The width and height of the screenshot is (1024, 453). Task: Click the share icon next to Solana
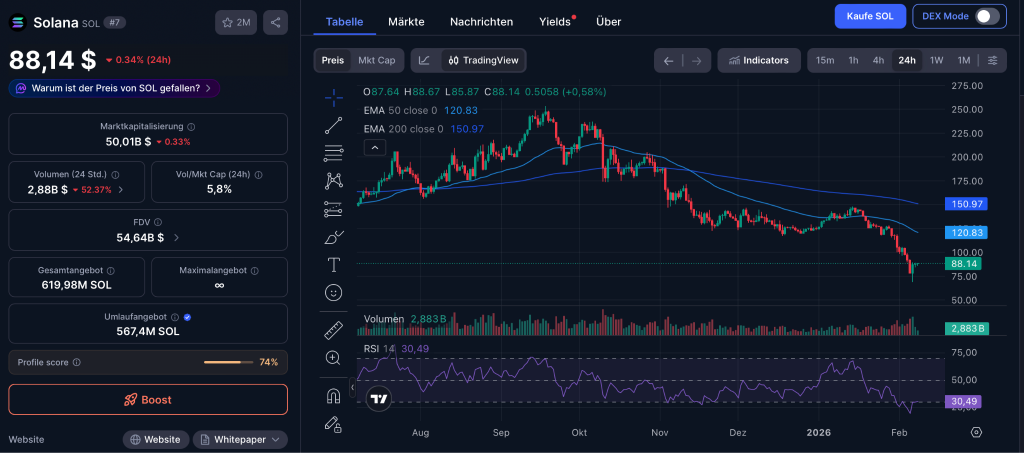(x=275, y=22)
